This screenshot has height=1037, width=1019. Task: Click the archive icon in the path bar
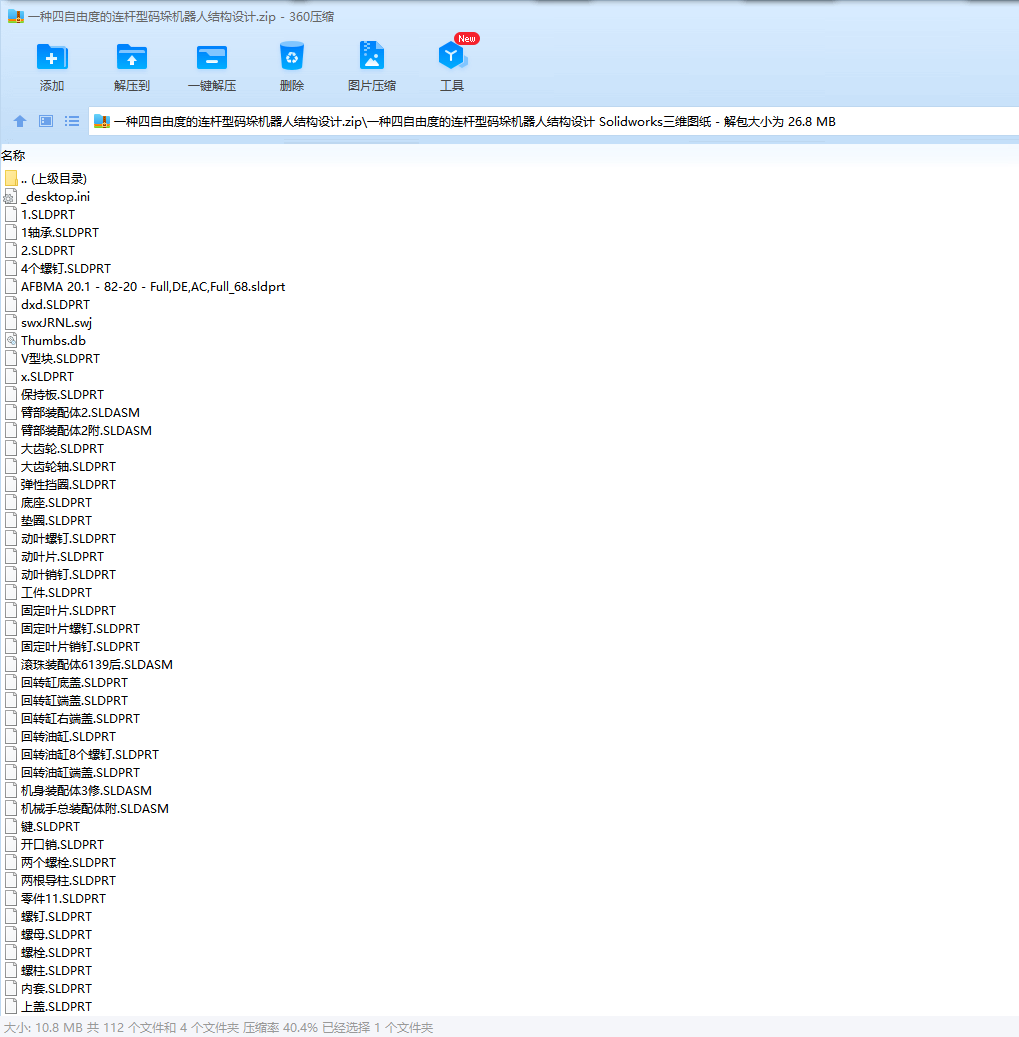[102, 122]
